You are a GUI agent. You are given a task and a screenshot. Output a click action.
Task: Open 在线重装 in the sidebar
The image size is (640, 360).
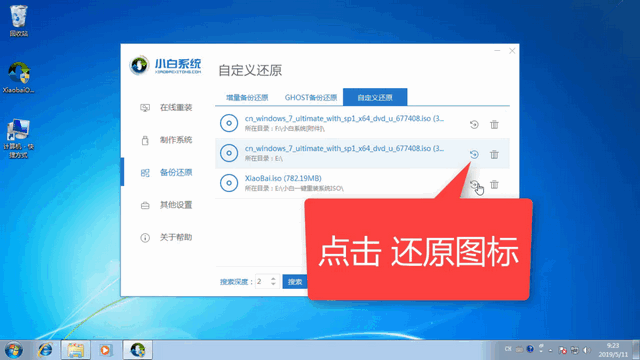pos(166,108)
